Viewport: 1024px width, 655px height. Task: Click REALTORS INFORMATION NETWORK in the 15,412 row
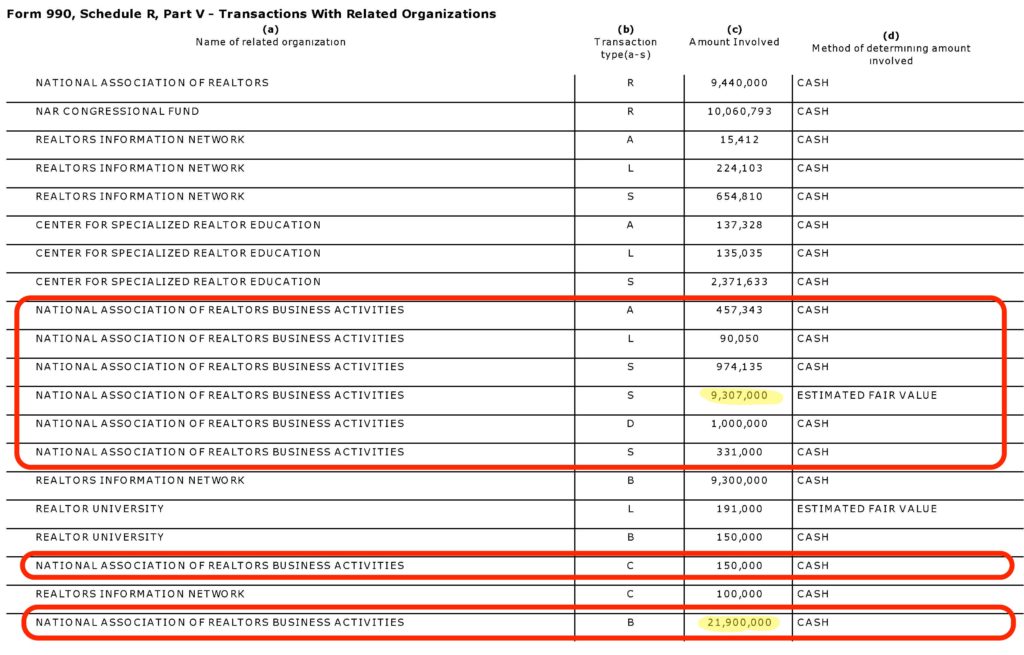140,140
